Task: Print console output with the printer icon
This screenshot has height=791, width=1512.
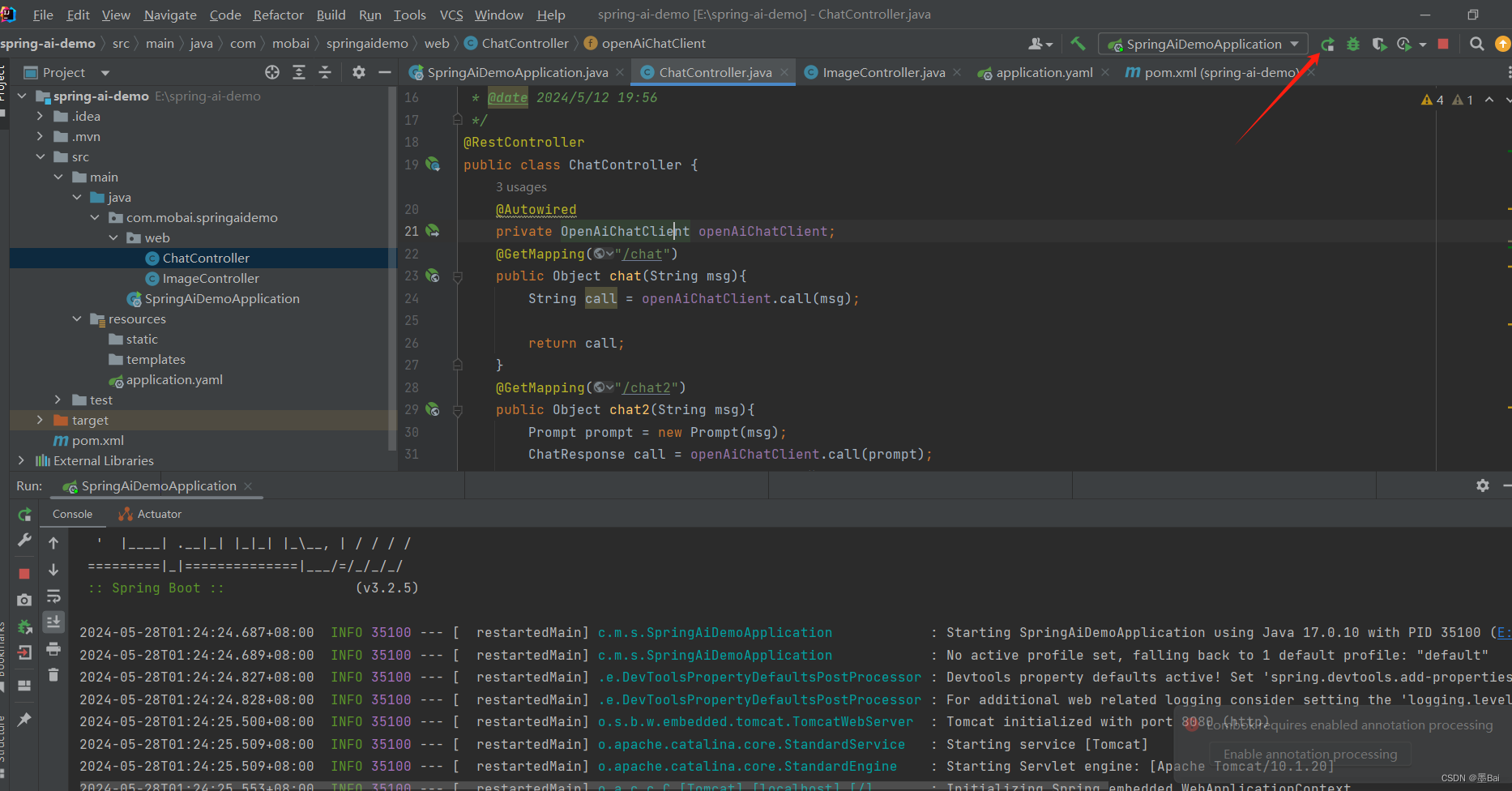Action: pos(53,649)
